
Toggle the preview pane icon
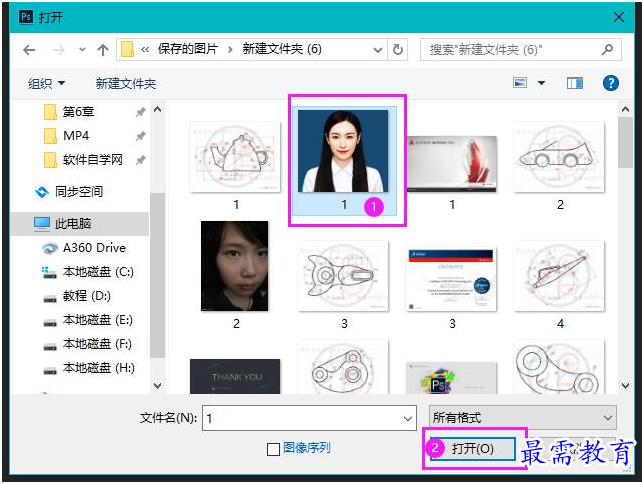click(574, 84)
